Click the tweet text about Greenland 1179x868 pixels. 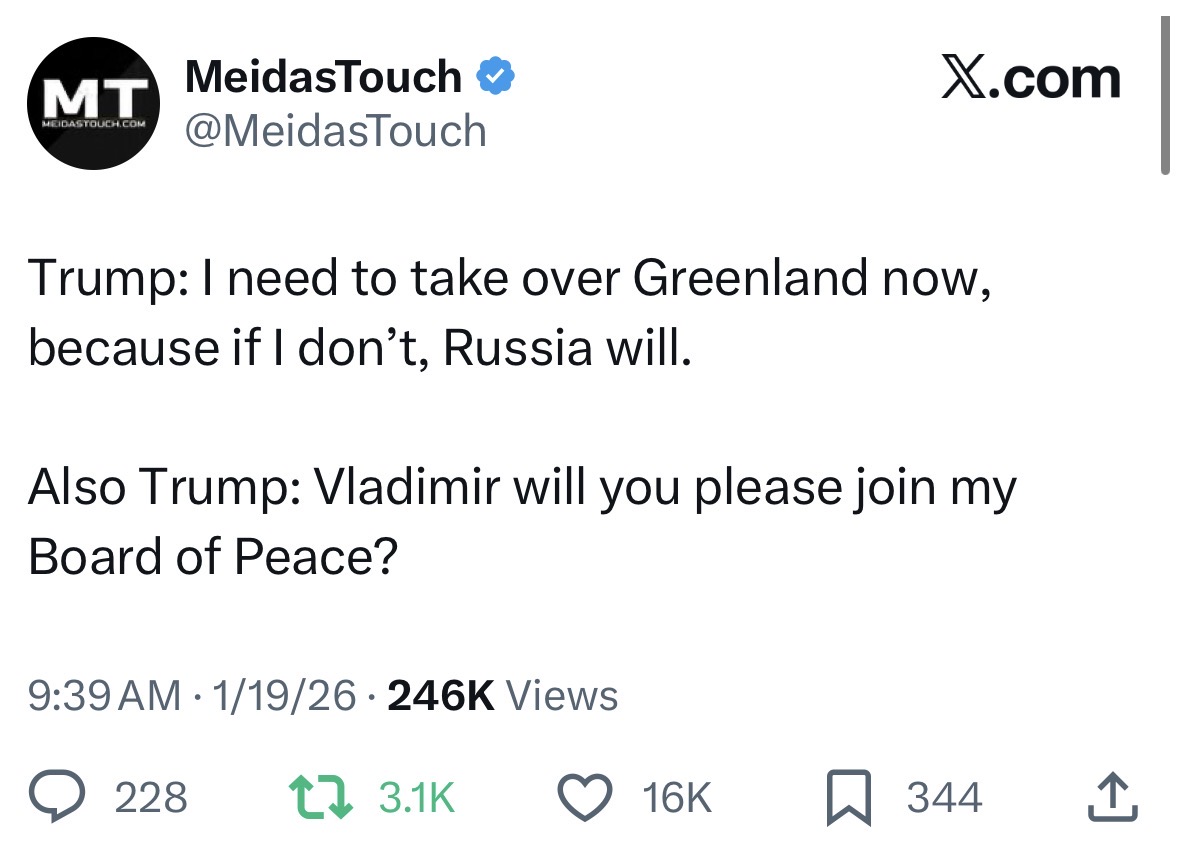click(510, 312)
